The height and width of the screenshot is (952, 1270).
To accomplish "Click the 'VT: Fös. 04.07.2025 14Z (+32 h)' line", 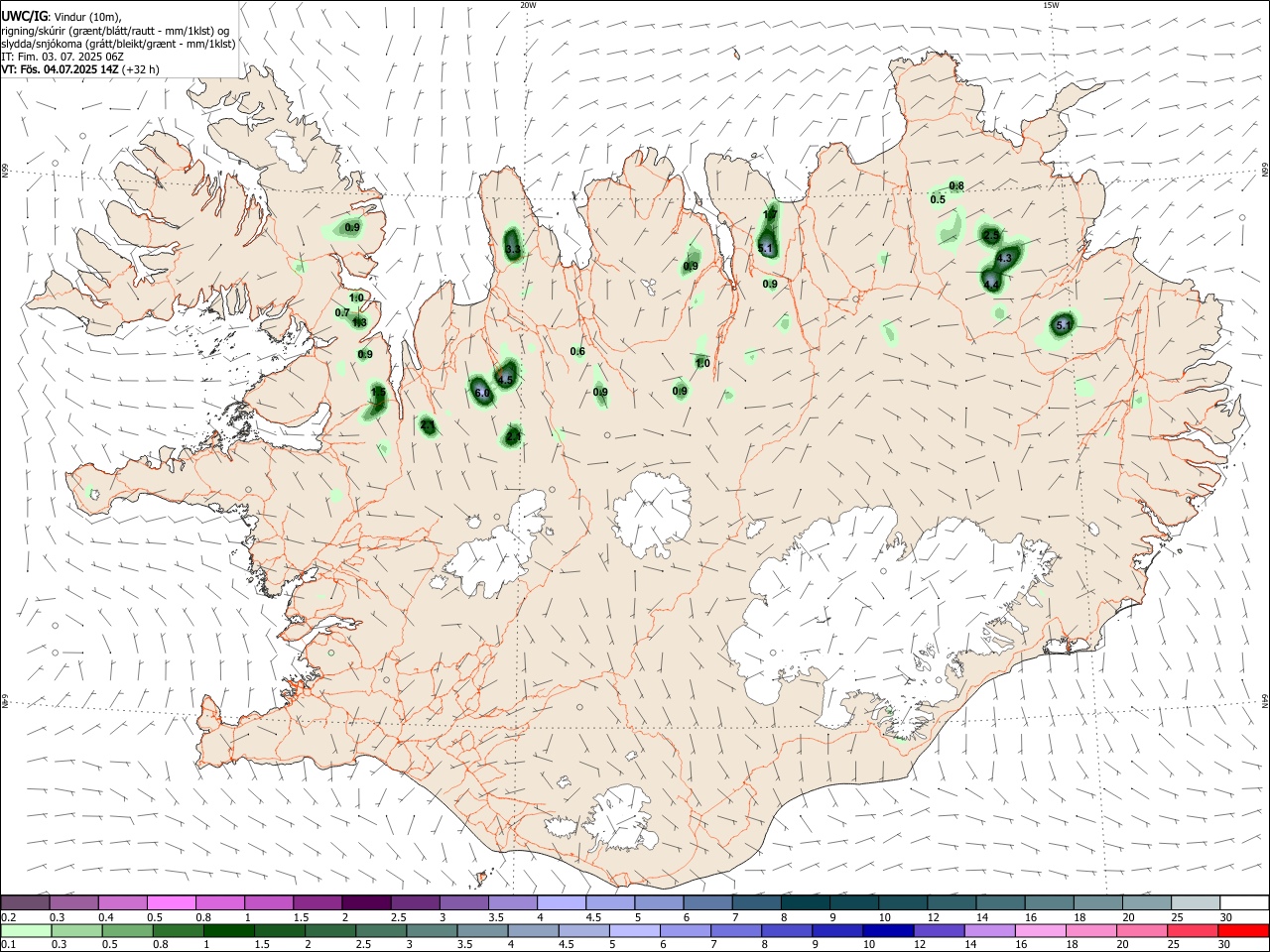I will point(80,69).
